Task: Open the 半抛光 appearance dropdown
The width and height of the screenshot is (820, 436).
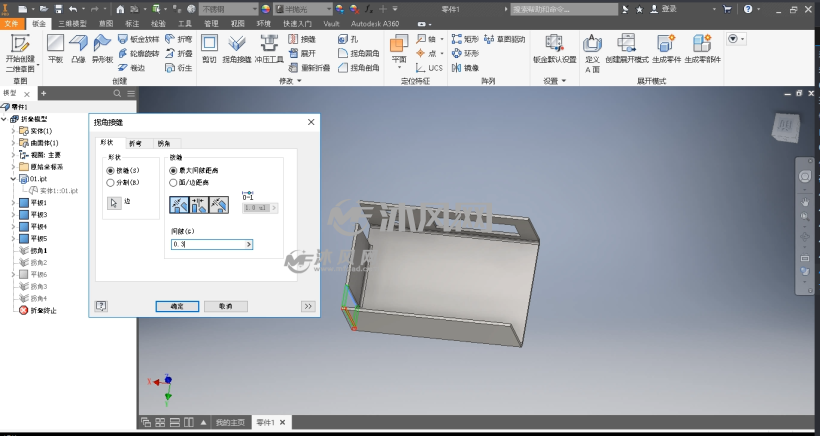Action: click(x=303, y=9)
